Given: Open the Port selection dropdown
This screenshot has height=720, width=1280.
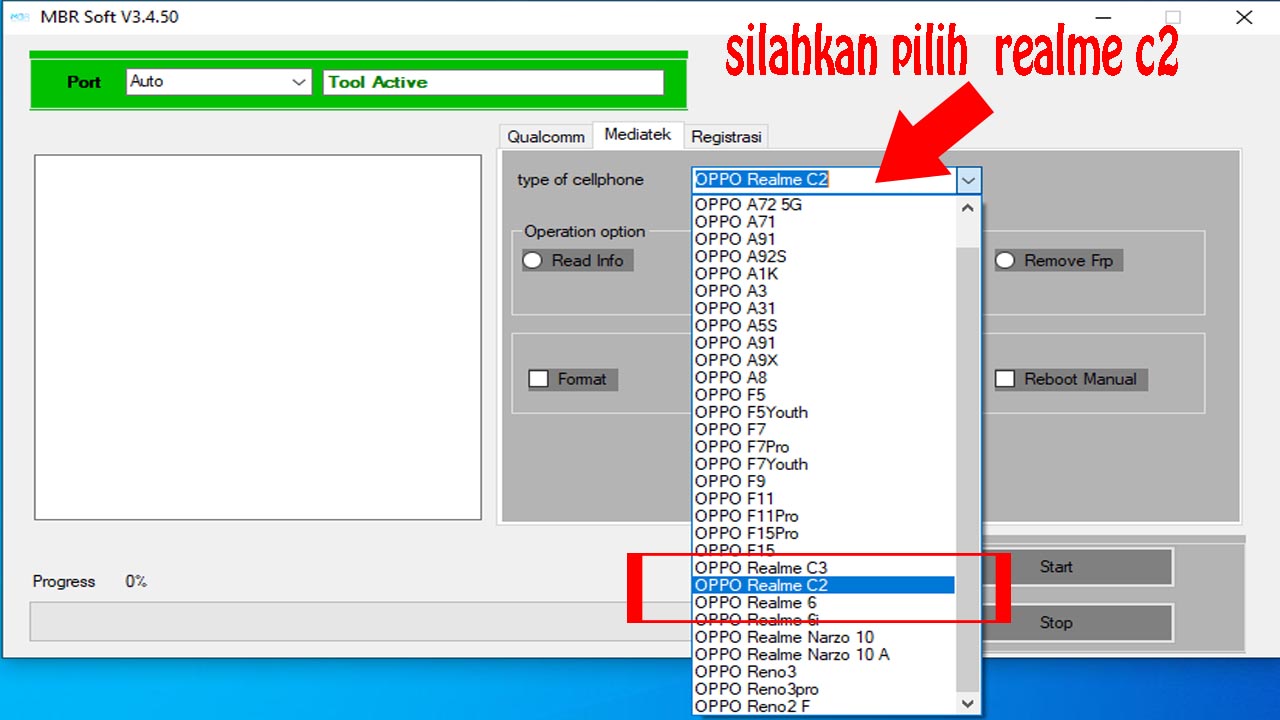Looking at the screenshot, I should (x=299, y=82).
